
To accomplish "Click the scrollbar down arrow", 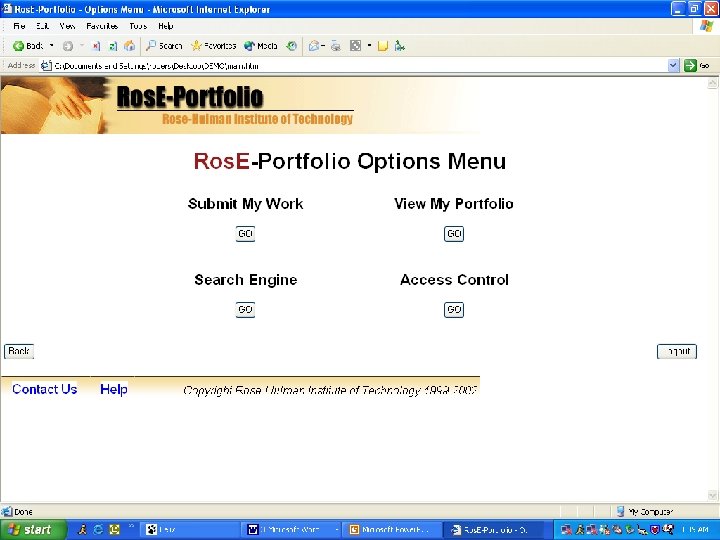I will 712,495.
